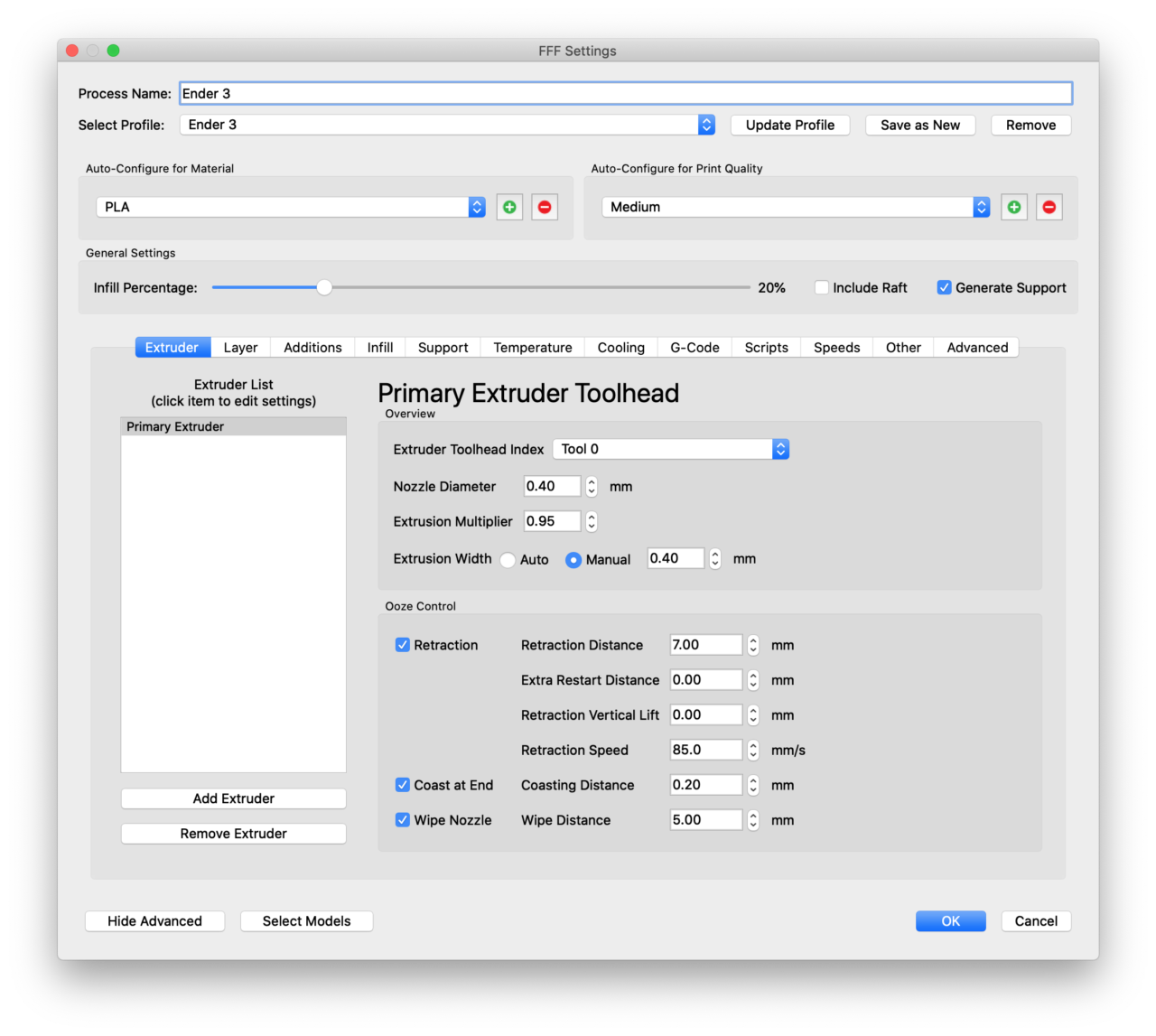The width and height of the screenshot is (1156, 1036).
Task: Click the Retraction Speed stepper arrows
Action: 753,751
